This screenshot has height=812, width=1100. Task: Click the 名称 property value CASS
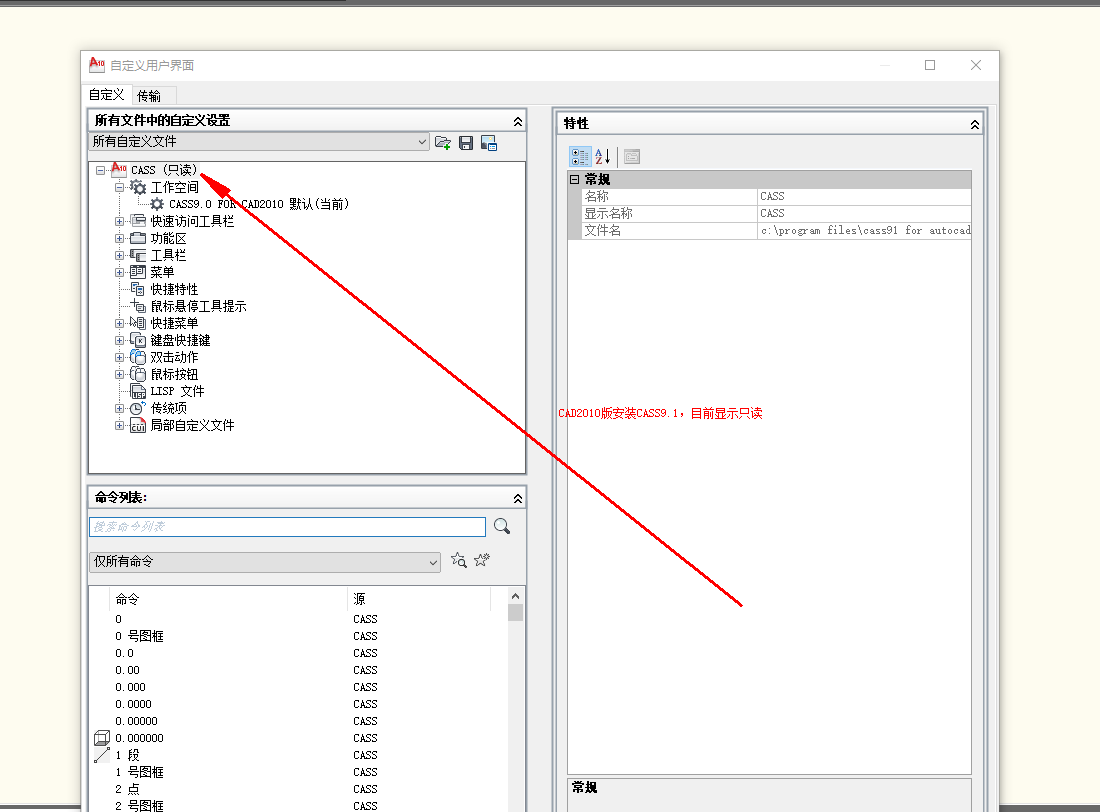[864, 197]
